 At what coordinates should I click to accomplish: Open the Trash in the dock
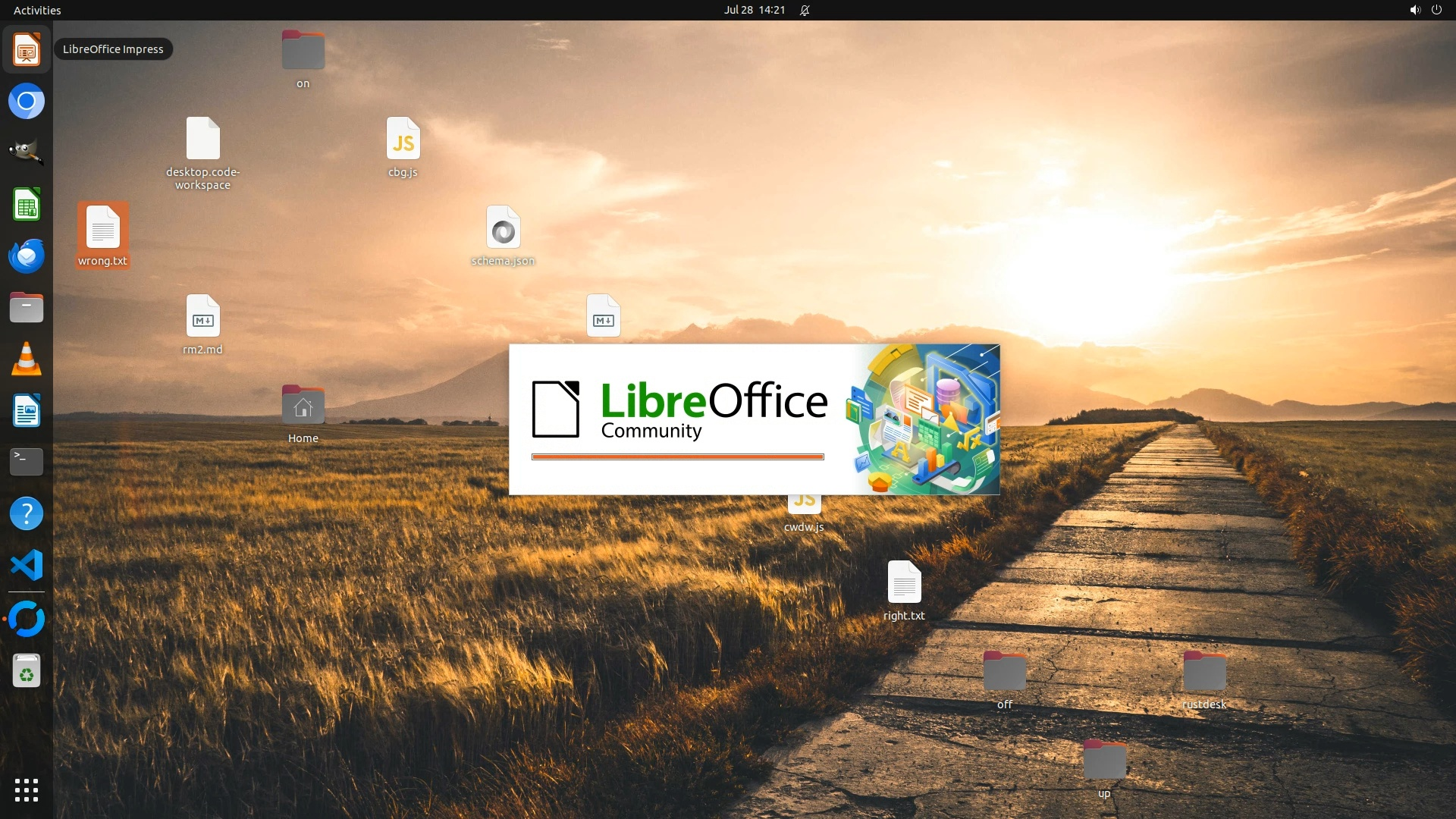(x=27, y=671)
